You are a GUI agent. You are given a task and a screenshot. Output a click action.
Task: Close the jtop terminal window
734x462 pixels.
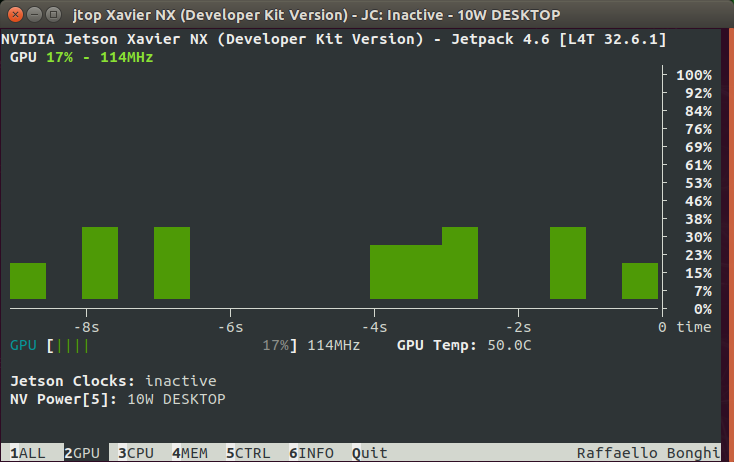[15, 15]
